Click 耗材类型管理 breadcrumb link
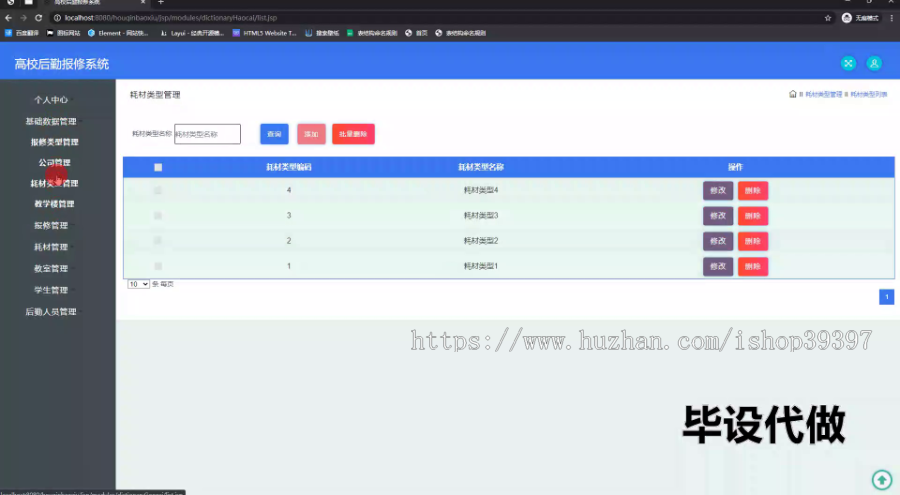The width and height of the screenshot is (900, 495). point(824,94)
